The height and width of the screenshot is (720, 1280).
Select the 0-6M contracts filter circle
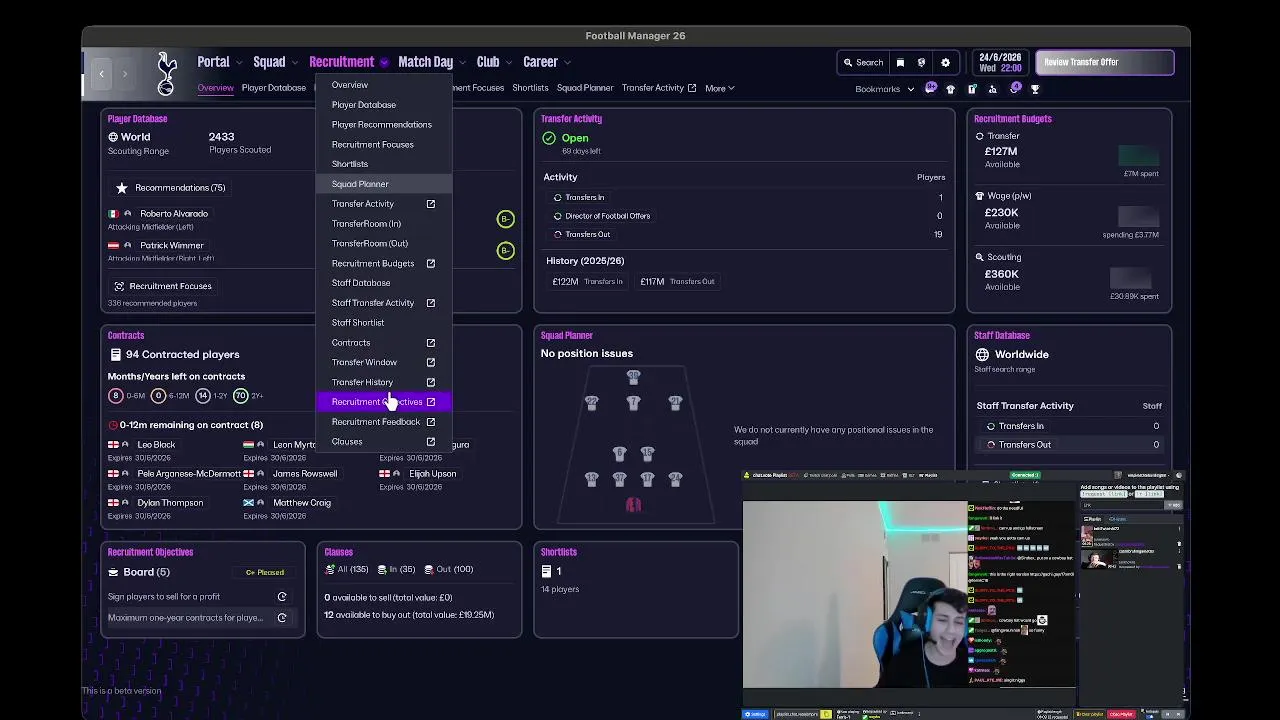point(116,396)
